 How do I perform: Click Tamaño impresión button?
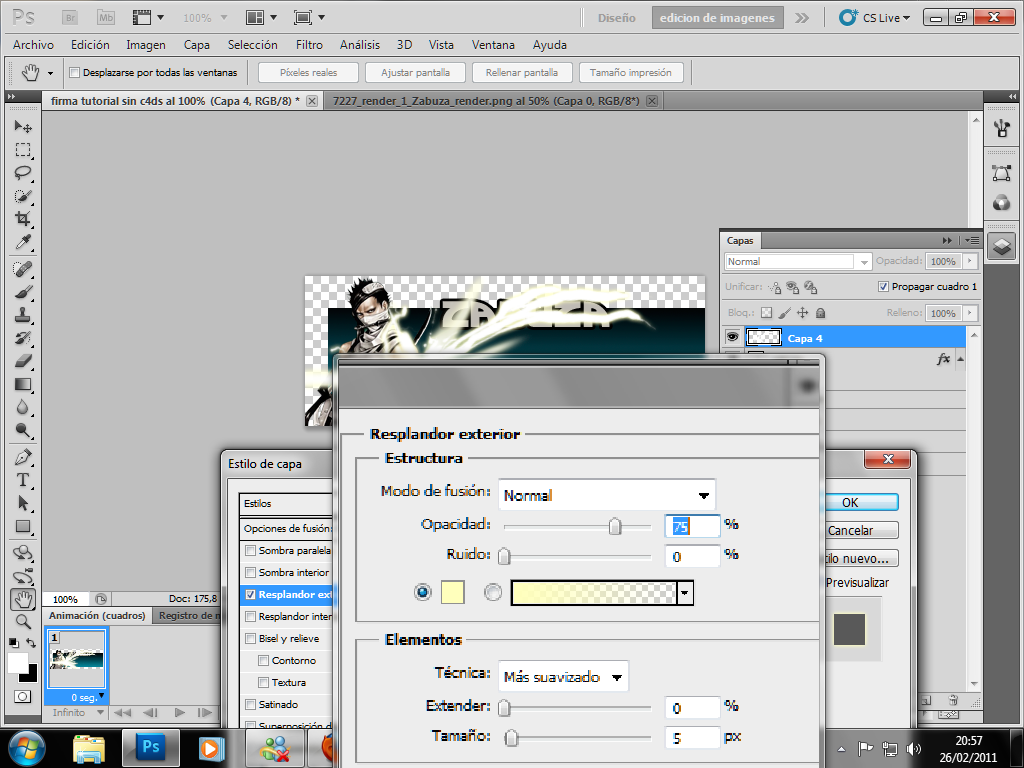pyautogui.click(x=631, y=72)
